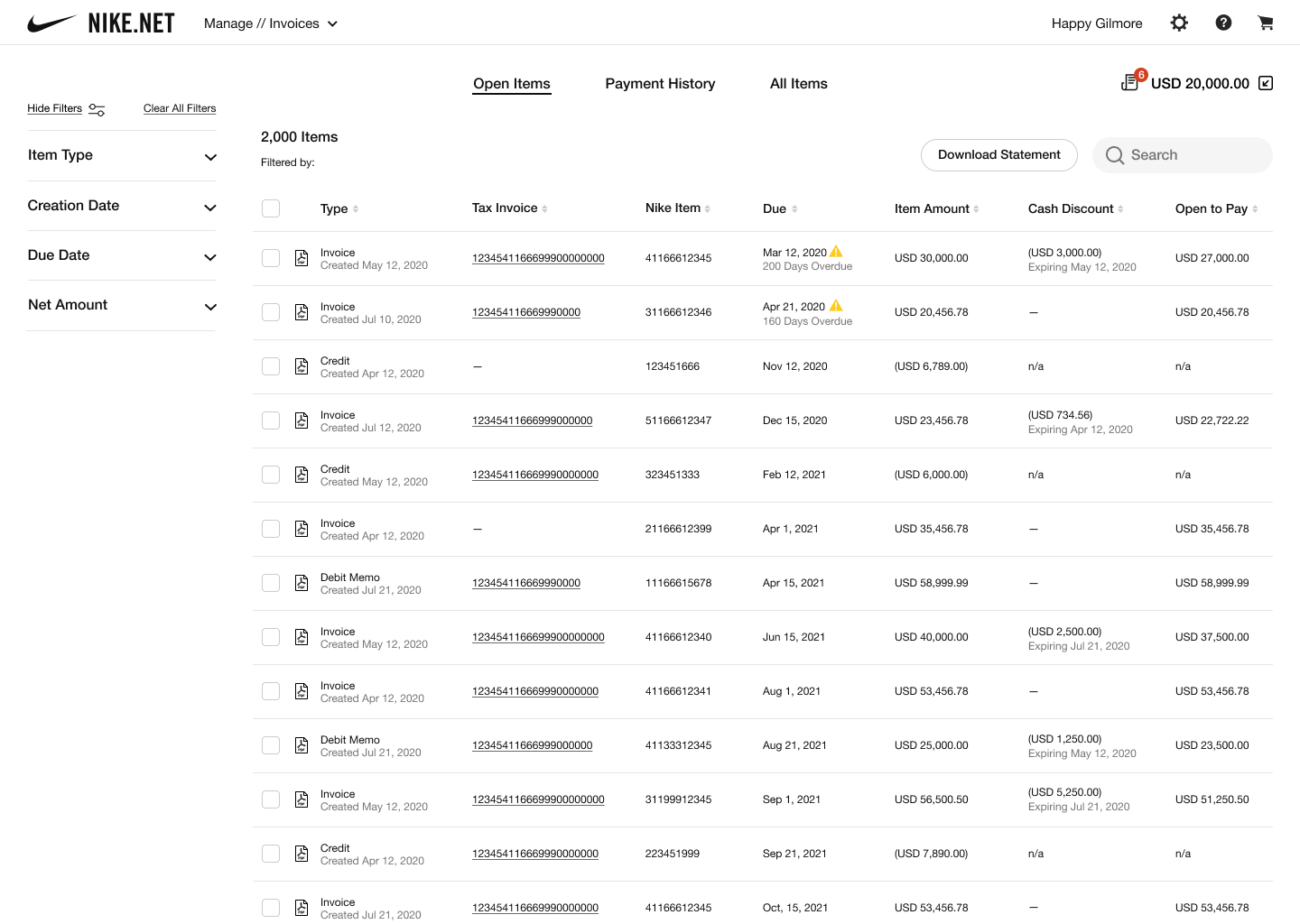This screenshot has height=924, width=1300.
Task: Click the Nike swoosh logo
Action: 51,23
